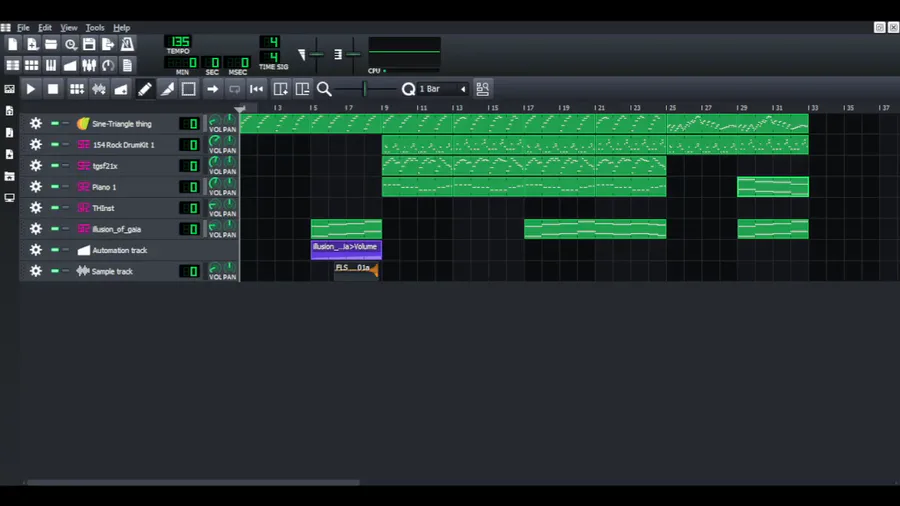Click the time signature numerator
Viewport: 900px width, 506px height.
(271, 41)
